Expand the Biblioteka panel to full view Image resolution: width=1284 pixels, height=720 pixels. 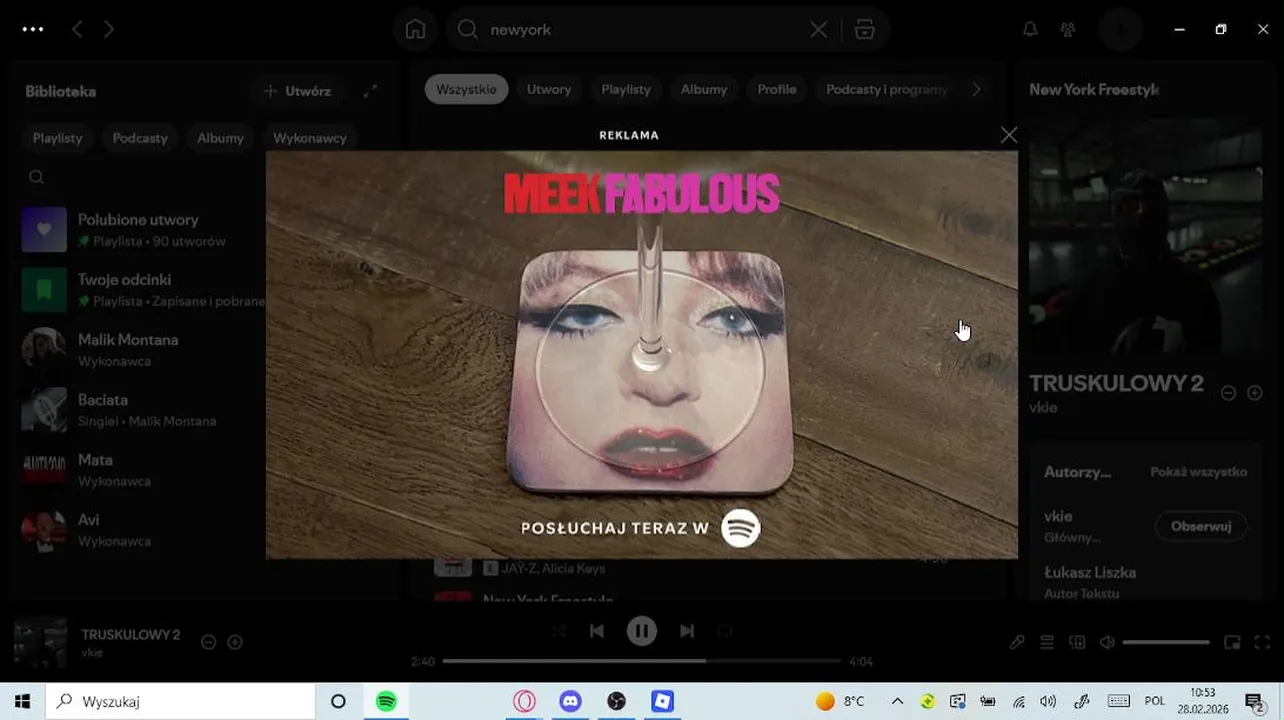pos(370,91)
